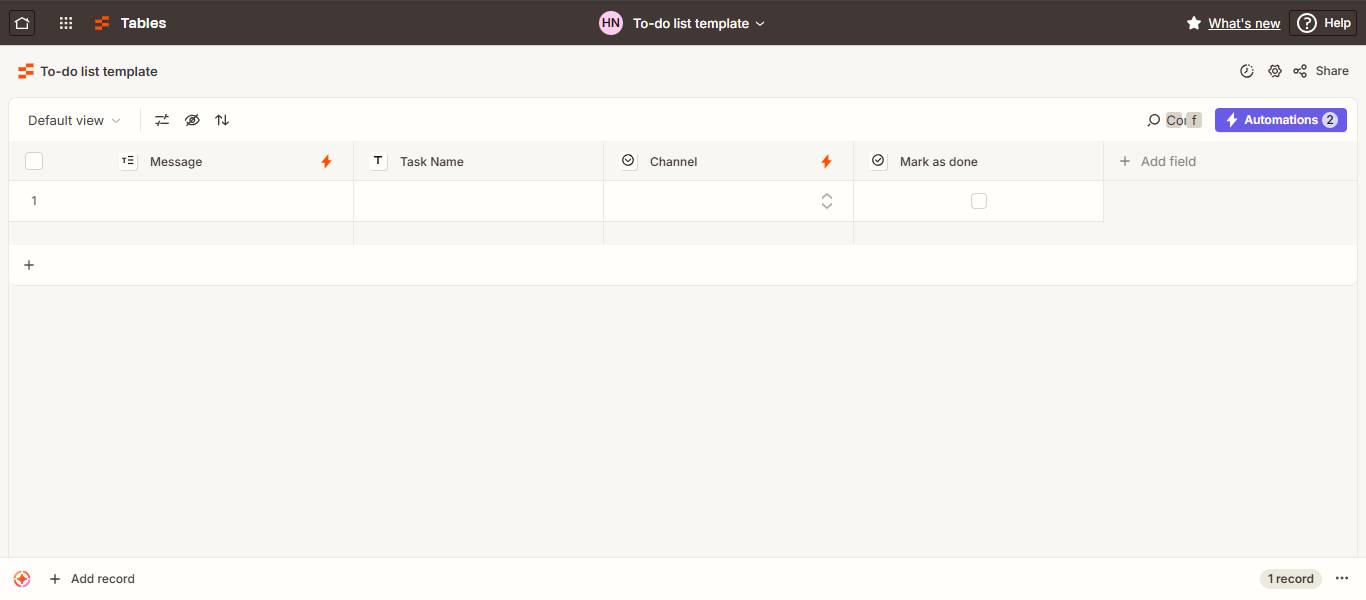This screenshot has width=1366, height=600.
Task: Click the history clock icon near Share
Action: click(1247, 71)
